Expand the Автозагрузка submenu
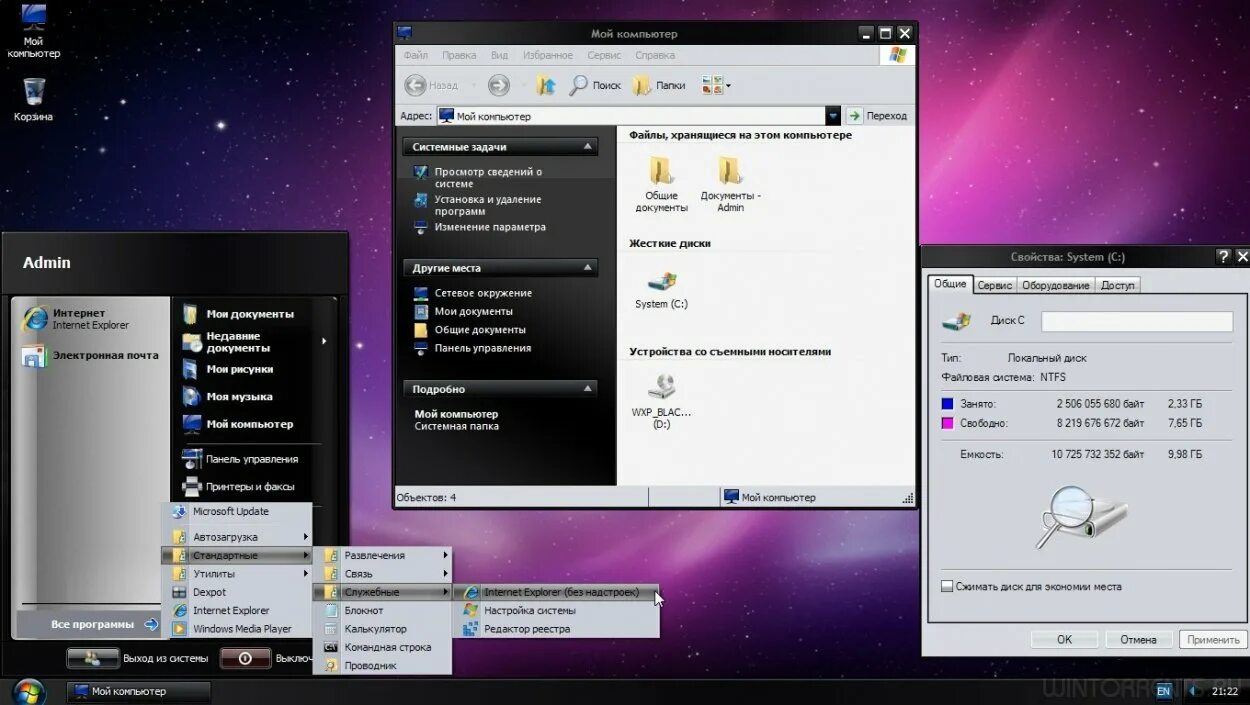 pyautogui.click(x=306, y=537)
